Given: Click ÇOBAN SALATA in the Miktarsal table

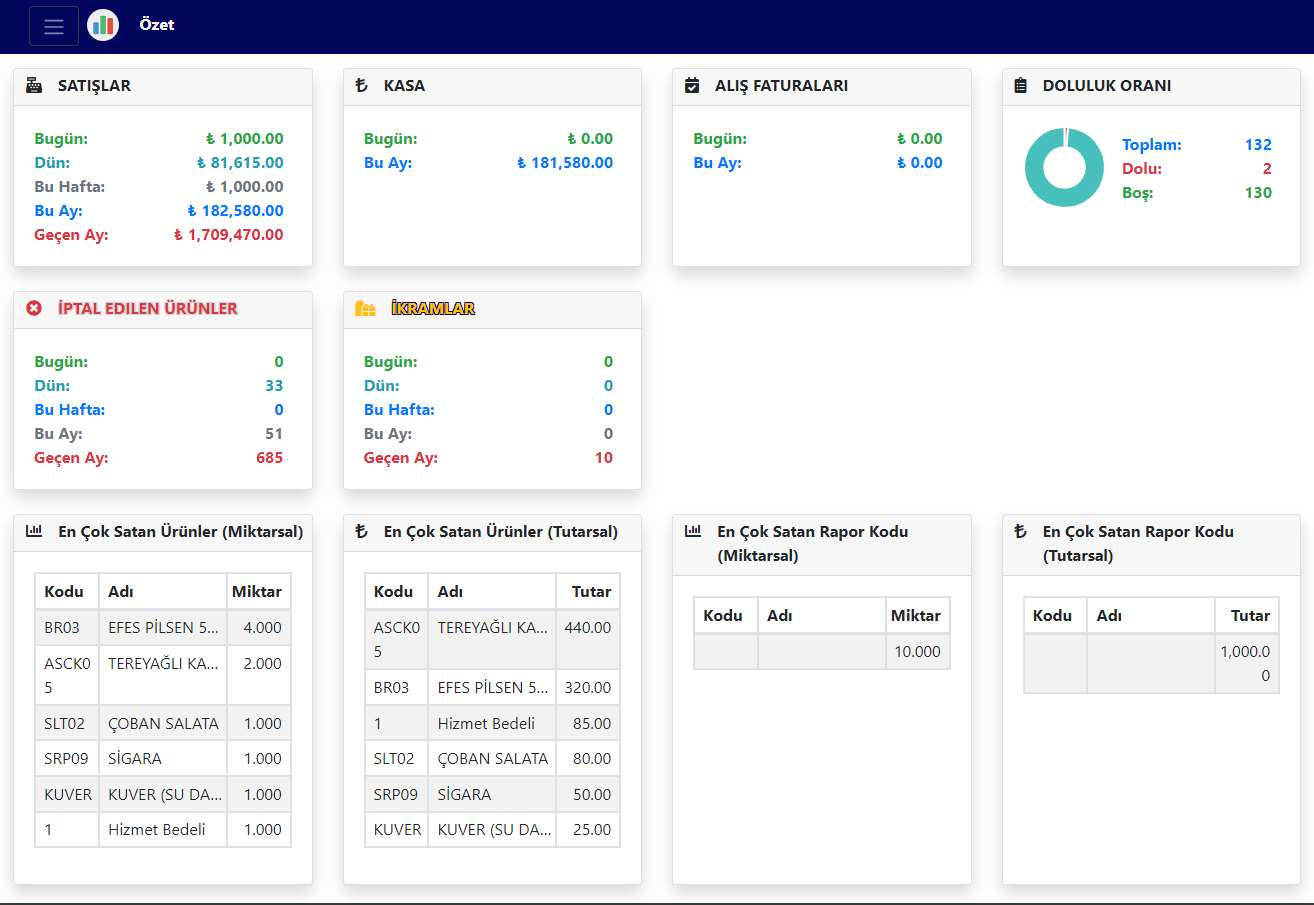Looking at the screenshot, I should (163, 723).
